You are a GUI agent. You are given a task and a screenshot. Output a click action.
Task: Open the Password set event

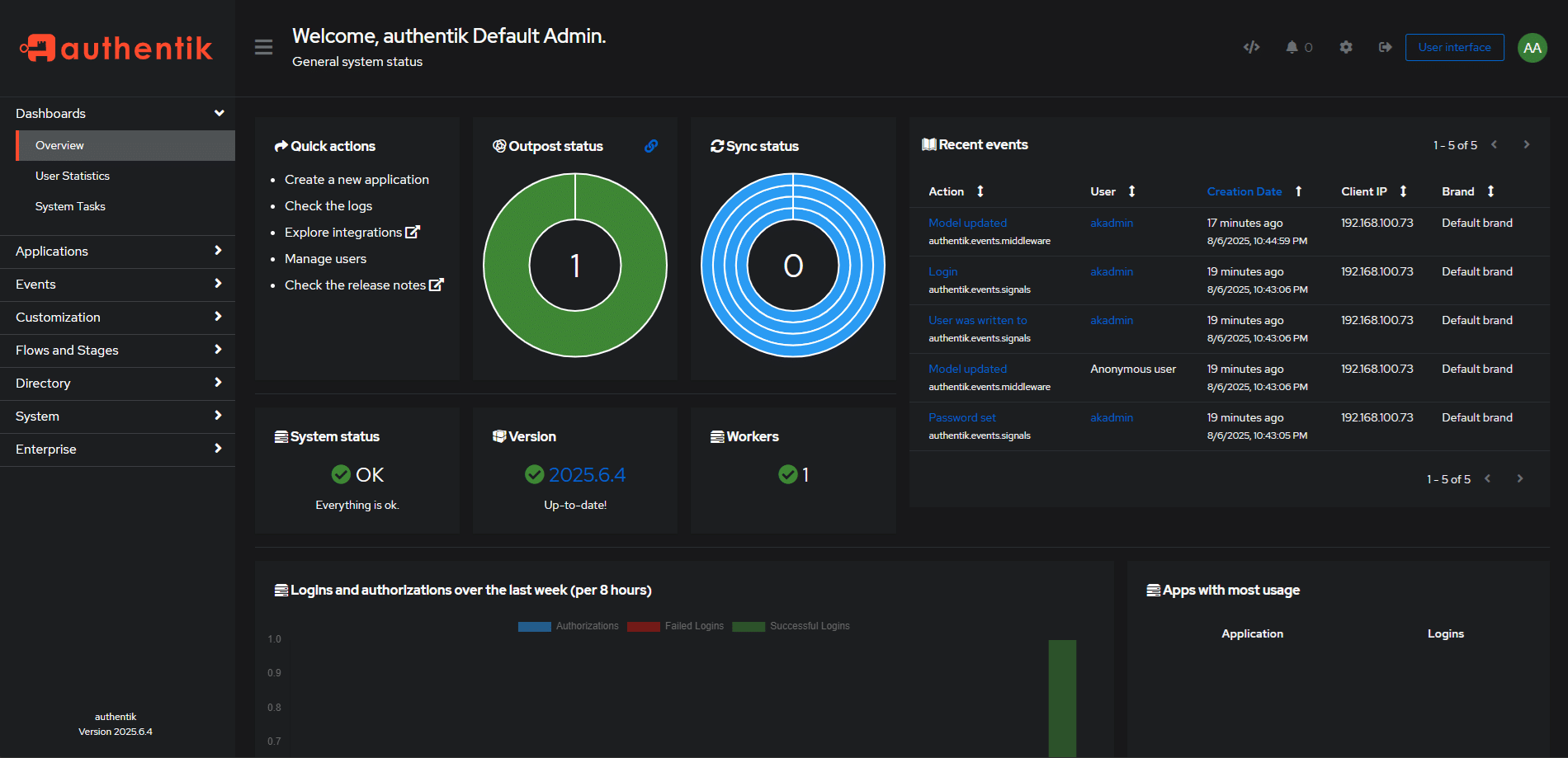(x=961, y=417)
